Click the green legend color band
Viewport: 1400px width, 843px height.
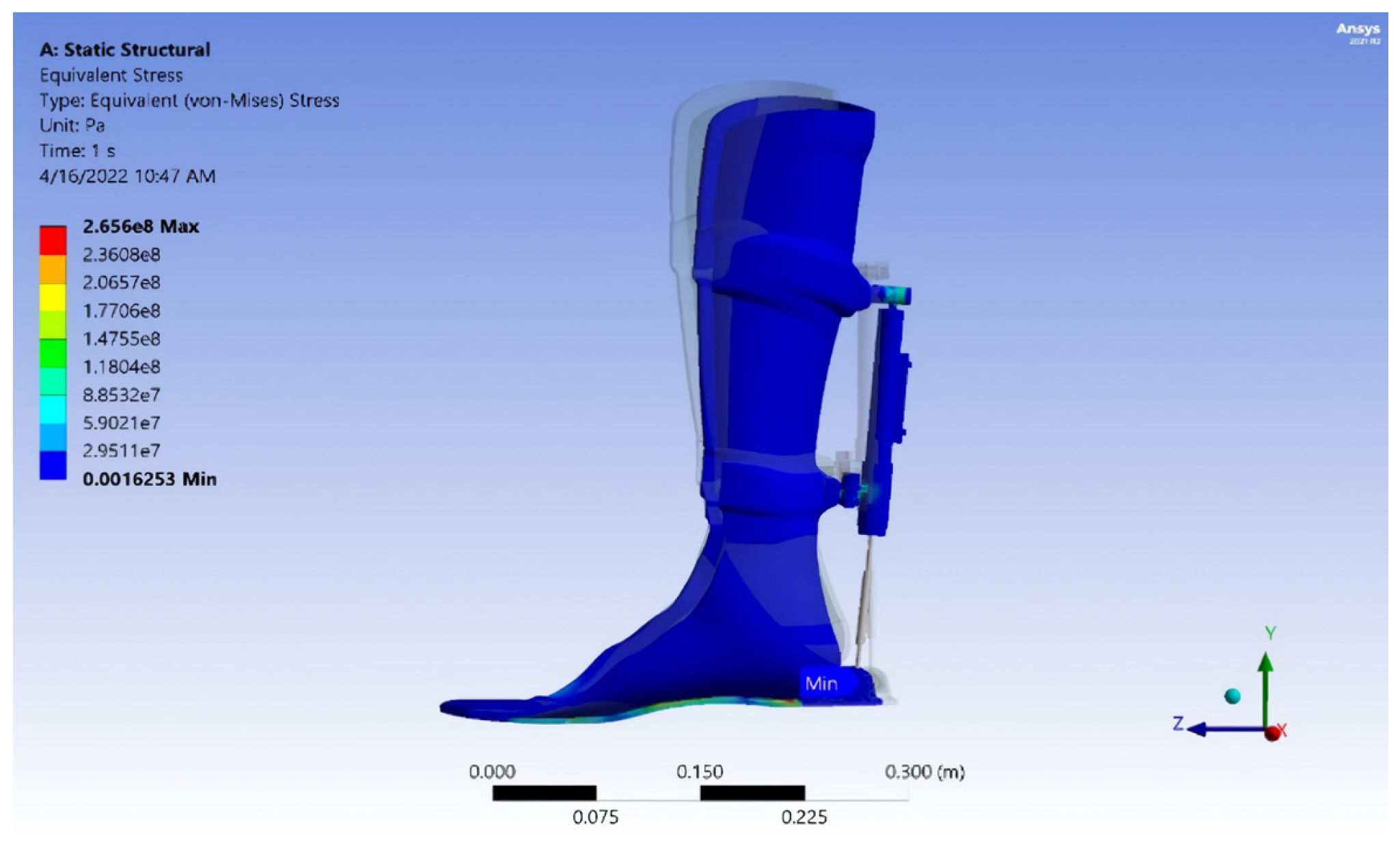click(53, 353)
